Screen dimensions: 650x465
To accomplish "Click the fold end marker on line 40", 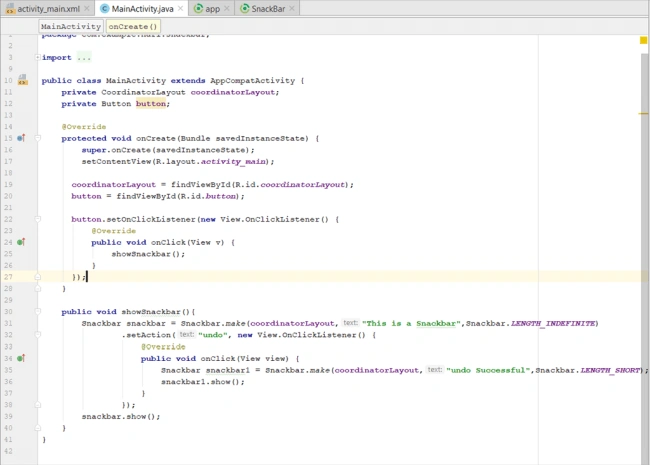I will click(38, 427).
